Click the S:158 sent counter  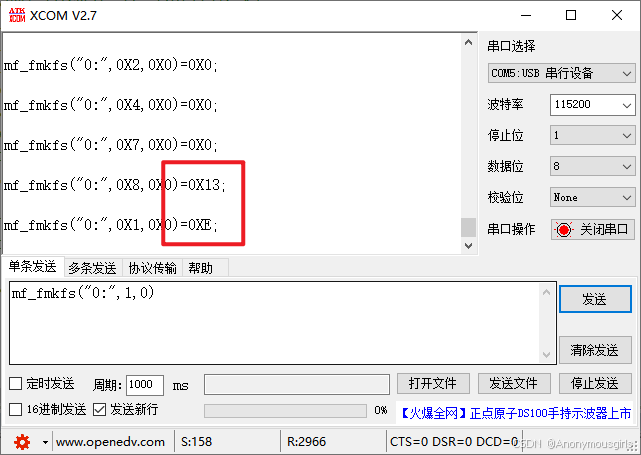[197, 442]
